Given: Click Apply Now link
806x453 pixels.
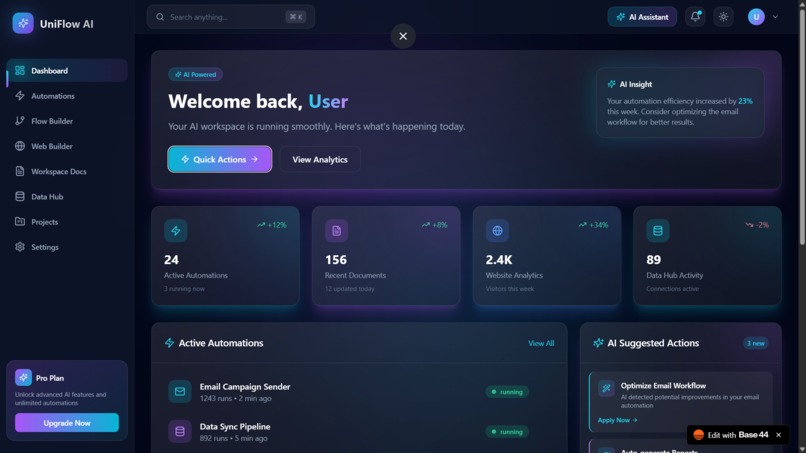Looking at the screenshot, I should [x=617, y=420].
